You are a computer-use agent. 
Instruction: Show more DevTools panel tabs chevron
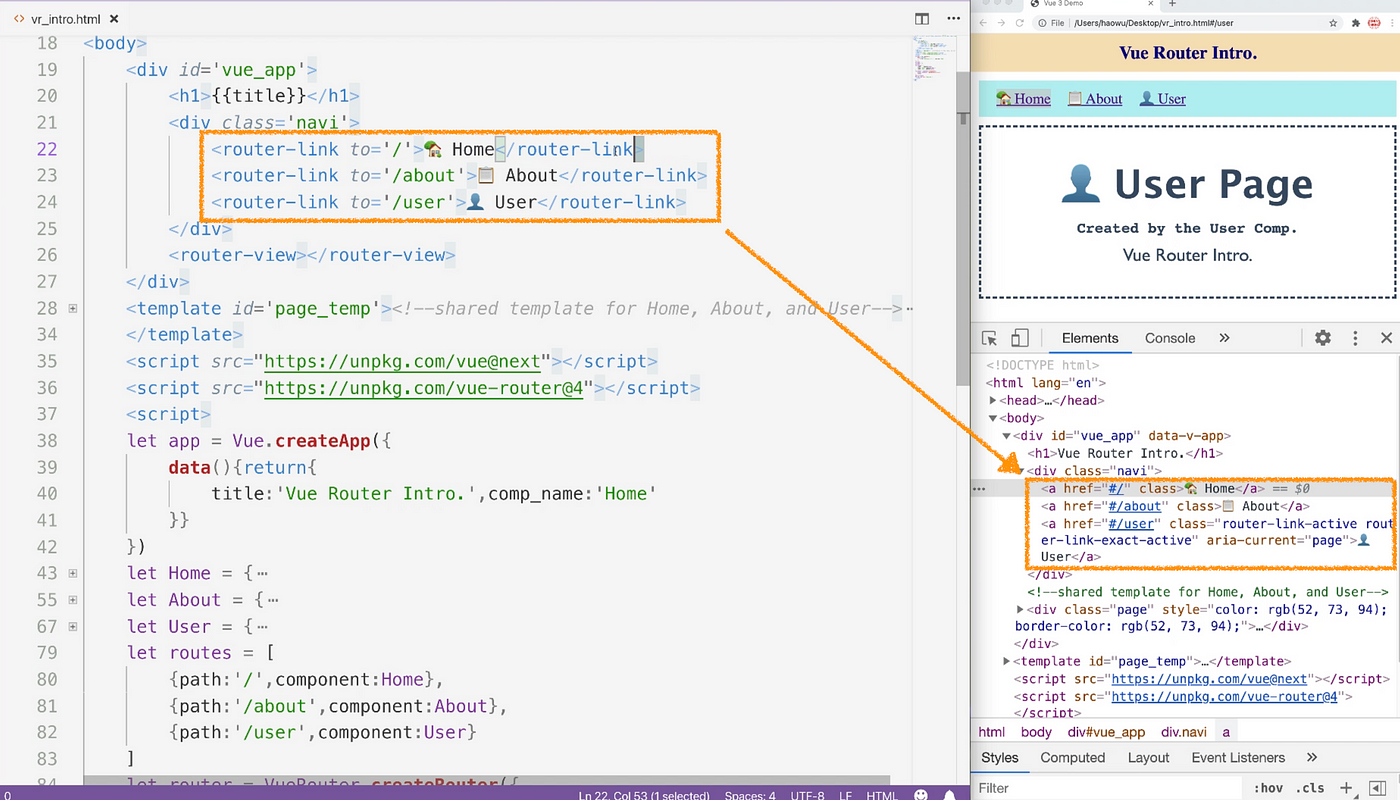click(x=1224, y=338)
